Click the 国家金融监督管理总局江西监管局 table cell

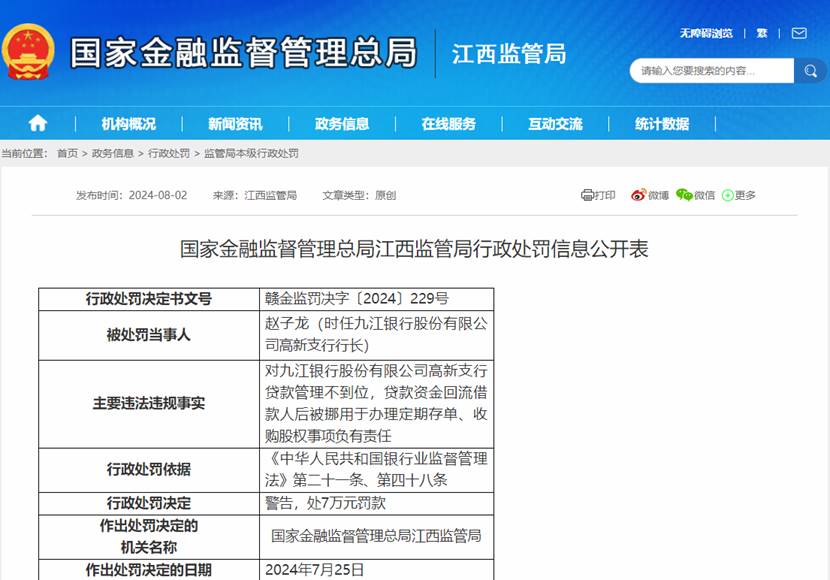coord(377,537)
